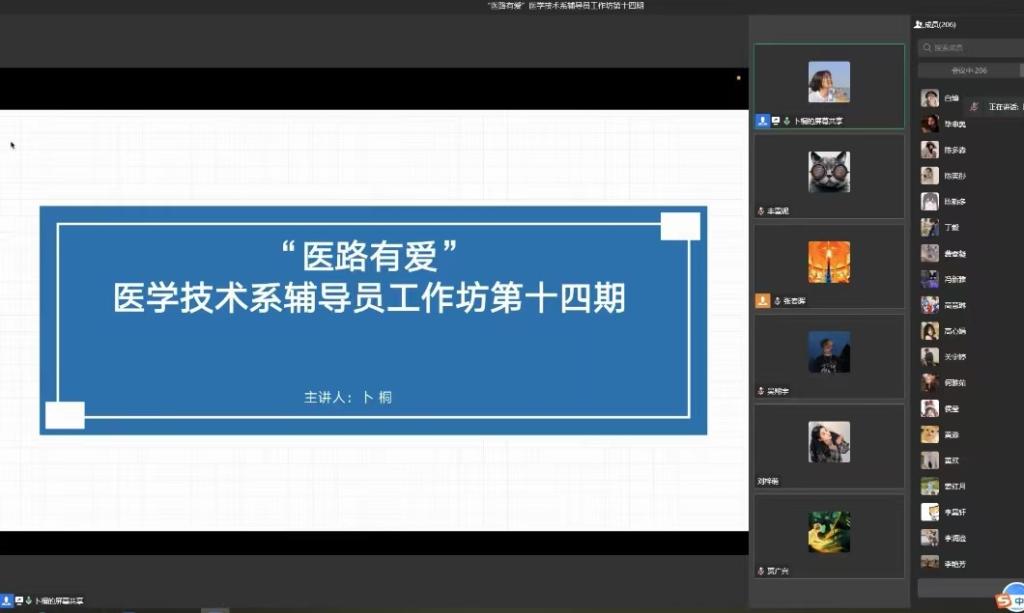Click the orange co-host badge under the orange avatar
This screenshot has width=1024, height=613.
762,300
